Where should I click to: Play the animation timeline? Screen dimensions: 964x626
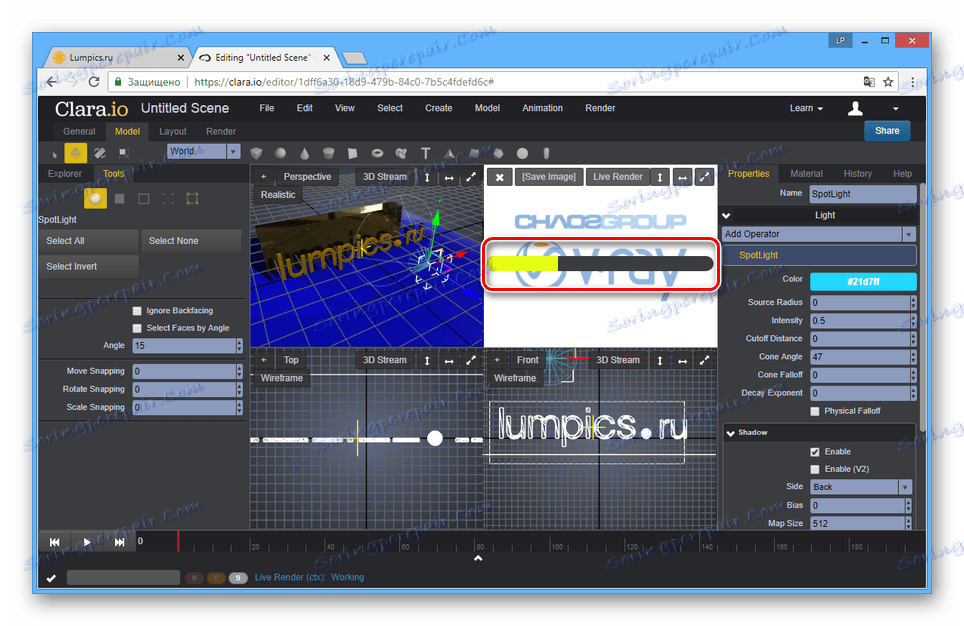[x=87, y=542]
